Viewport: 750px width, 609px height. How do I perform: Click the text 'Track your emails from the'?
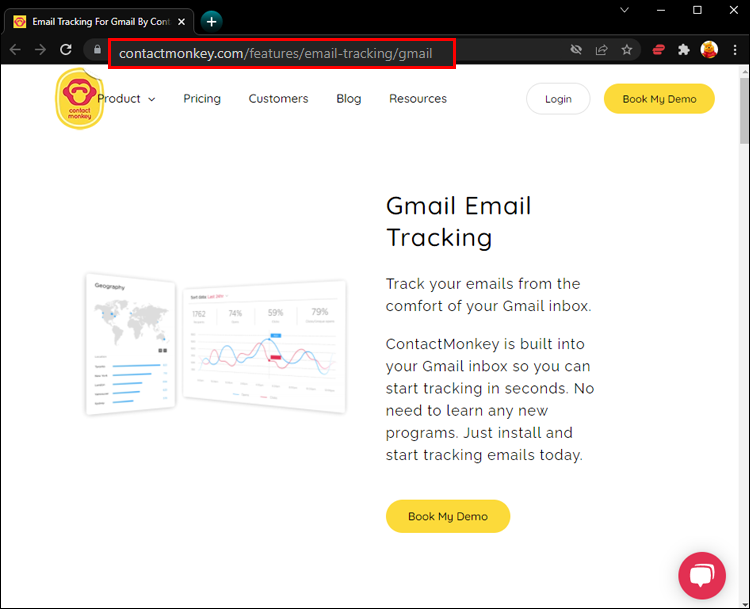483,284
